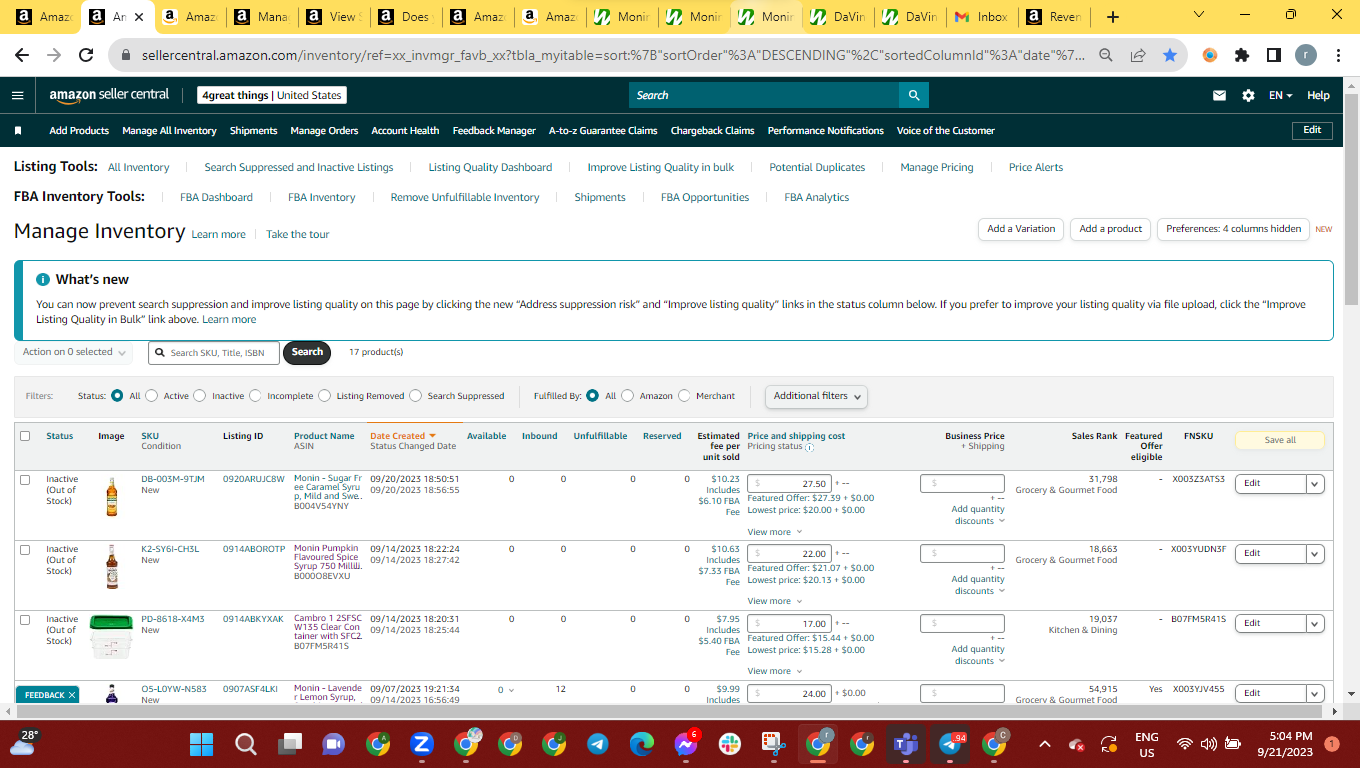Open the Account Health menu
The height and width of the screenshot is (768, 1360).
(405, 130)
